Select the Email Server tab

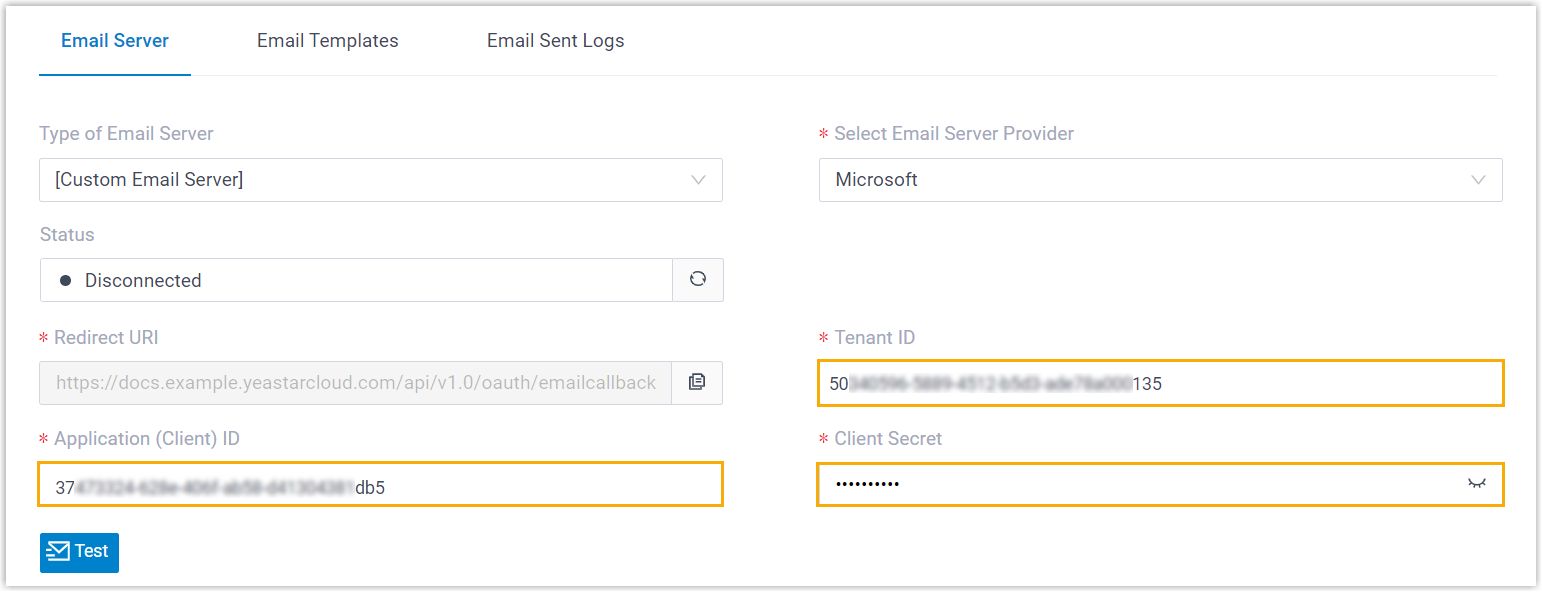[115, 41]
